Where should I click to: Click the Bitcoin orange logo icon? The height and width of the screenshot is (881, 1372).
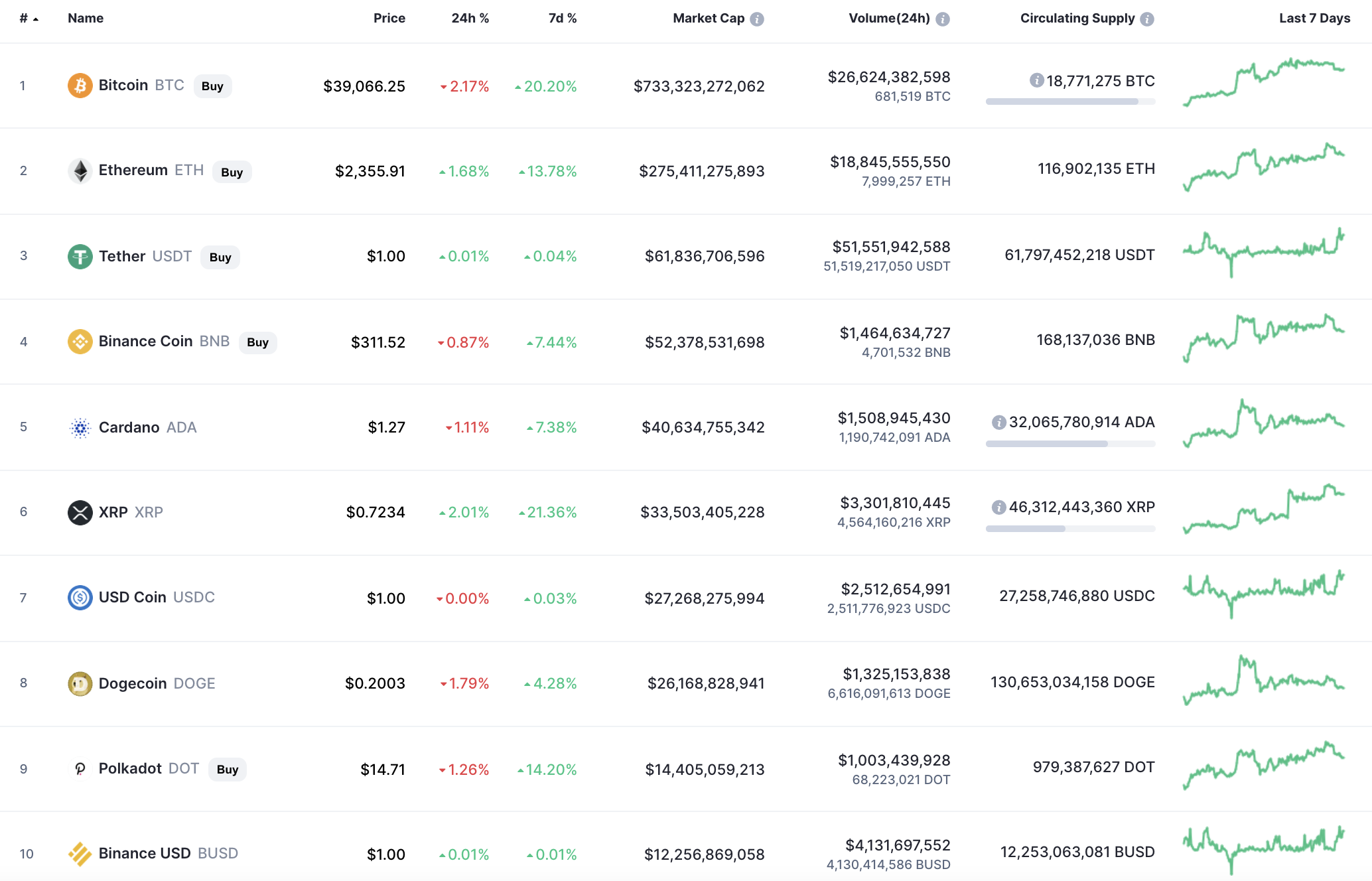pos(80,86)
